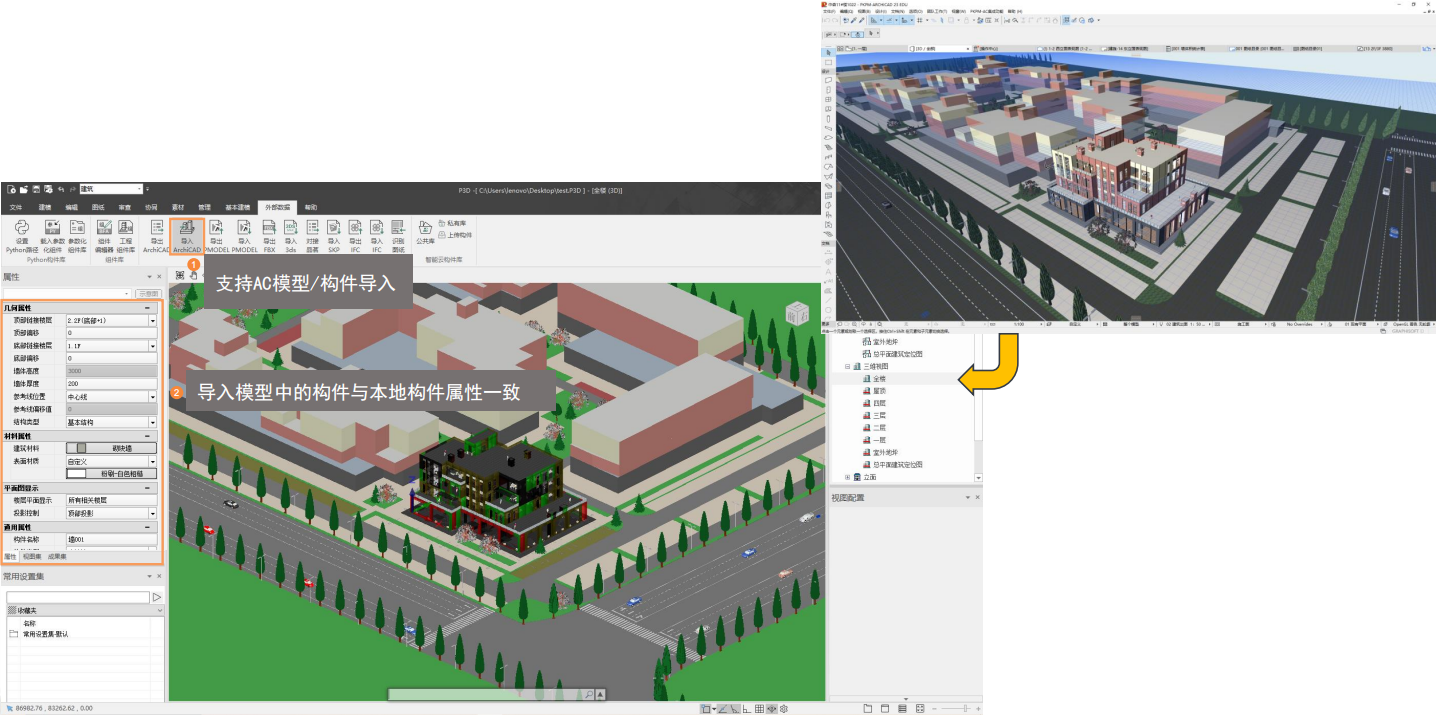Switch to the 视图集 panel tab
Screen dimensions: 1439x715
[x=32, y=556]
